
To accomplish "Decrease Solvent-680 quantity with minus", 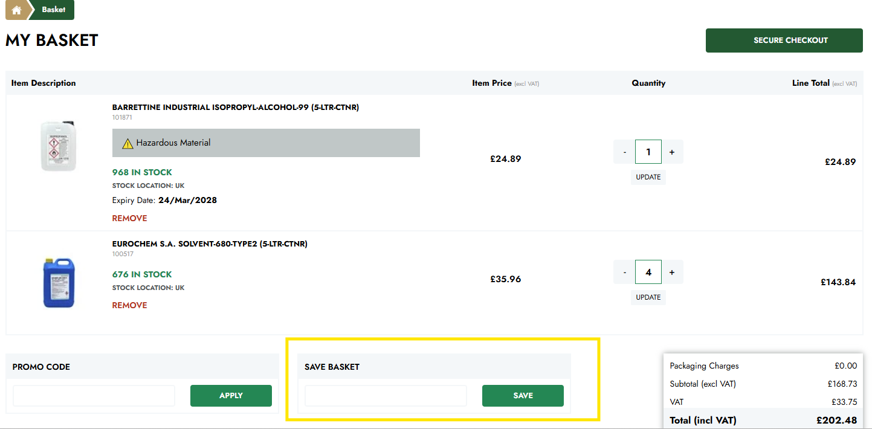I will click(x=625, y=273).
